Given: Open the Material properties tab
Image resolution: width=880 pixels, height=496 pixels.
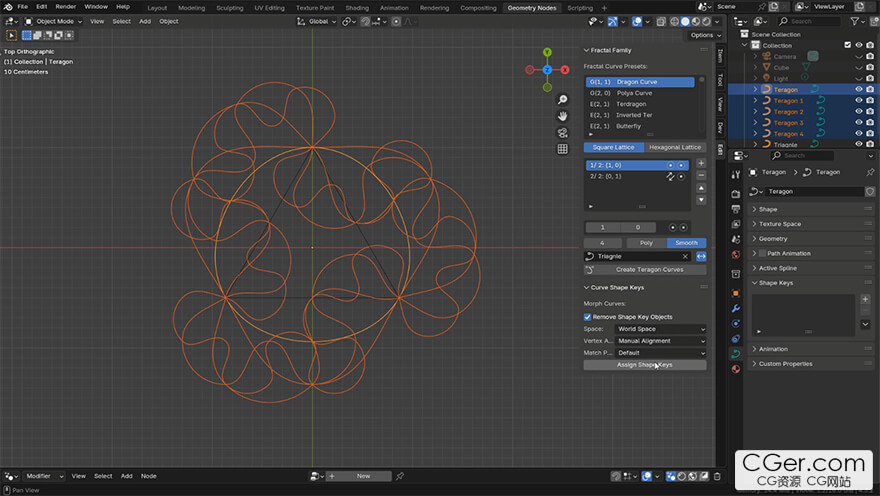Looking at the screenshot, I should click(x=736, y=369).
